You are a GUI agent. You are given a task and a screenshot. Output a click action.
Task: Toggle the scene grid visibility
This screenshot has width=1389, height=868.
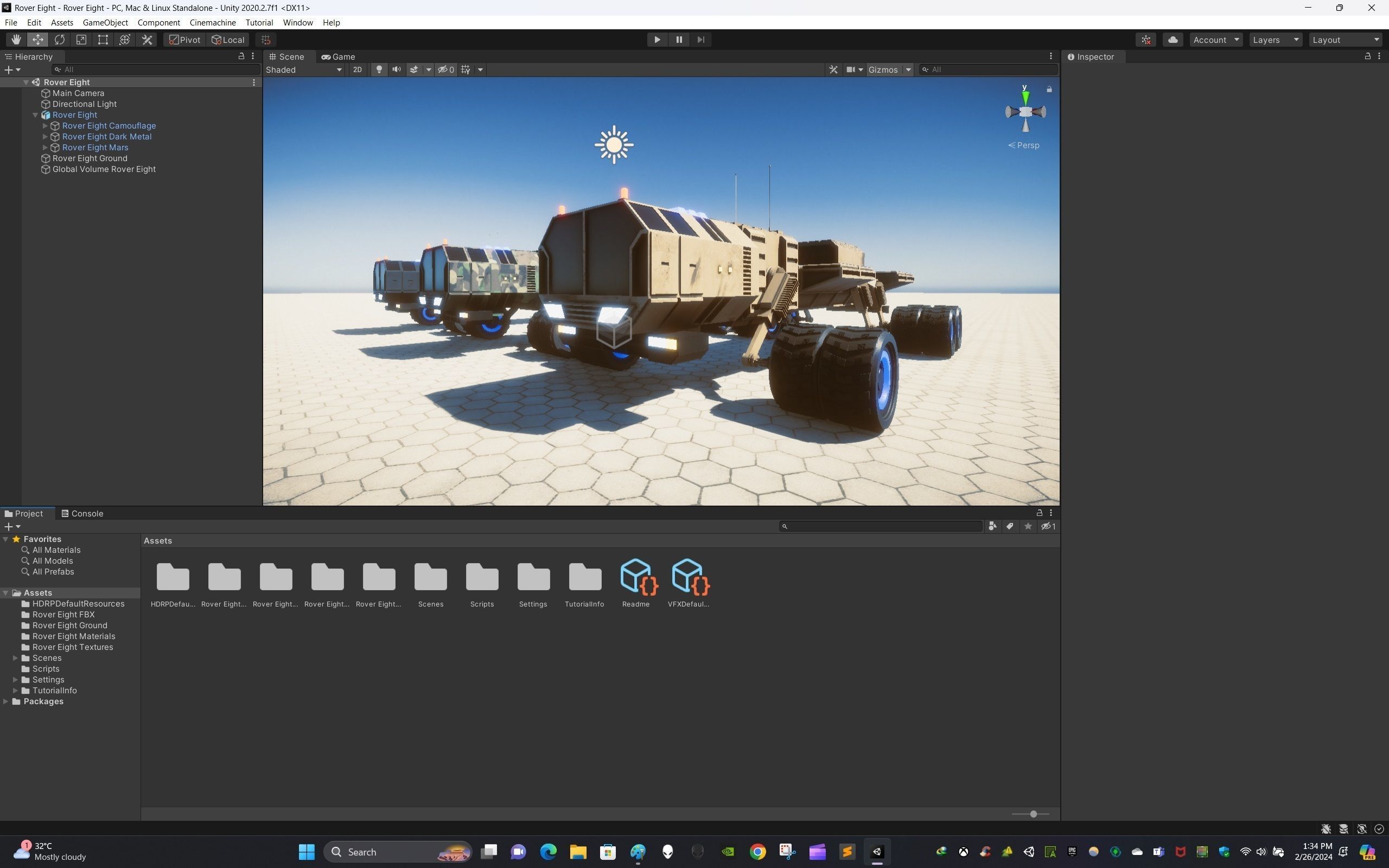click(466, 69)
